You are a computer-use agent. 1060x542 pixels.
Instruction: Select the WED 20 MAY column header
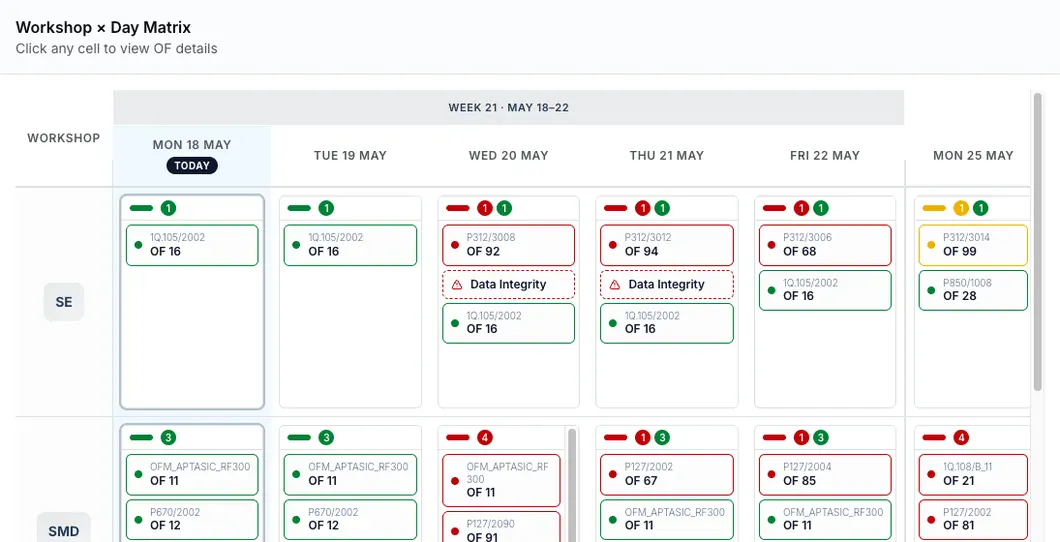pos(508,155)
